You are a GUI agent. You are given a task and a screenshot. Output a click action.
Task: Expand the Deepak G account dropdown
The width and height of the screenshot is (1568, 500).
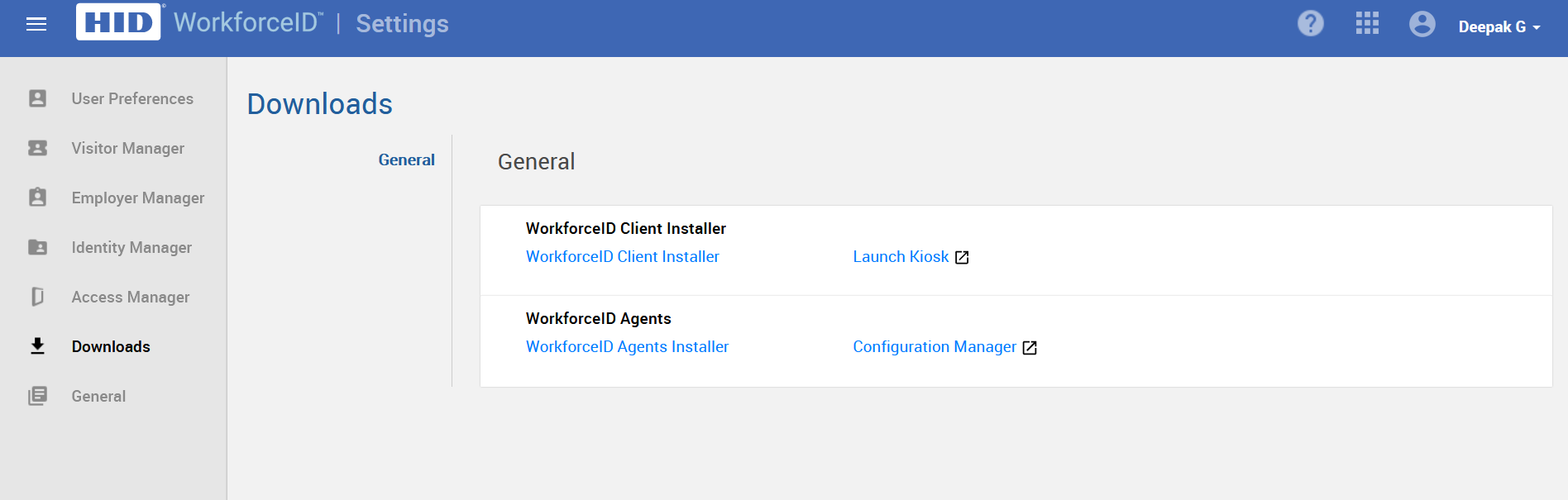coord(1499,26)
